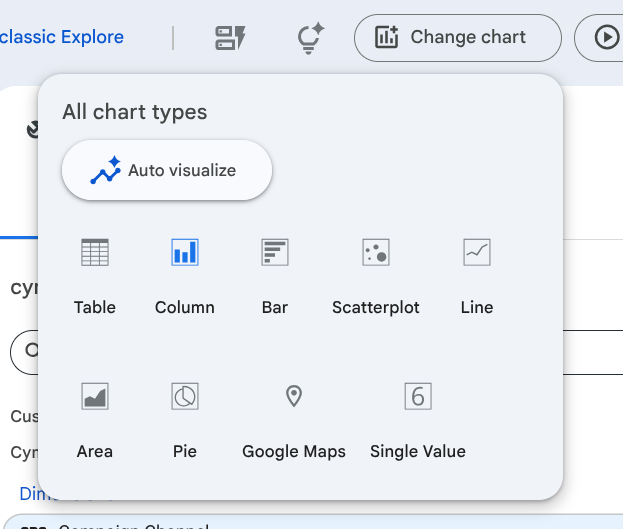
Task: Open the quick filters lightning icon
Action: 231,38
